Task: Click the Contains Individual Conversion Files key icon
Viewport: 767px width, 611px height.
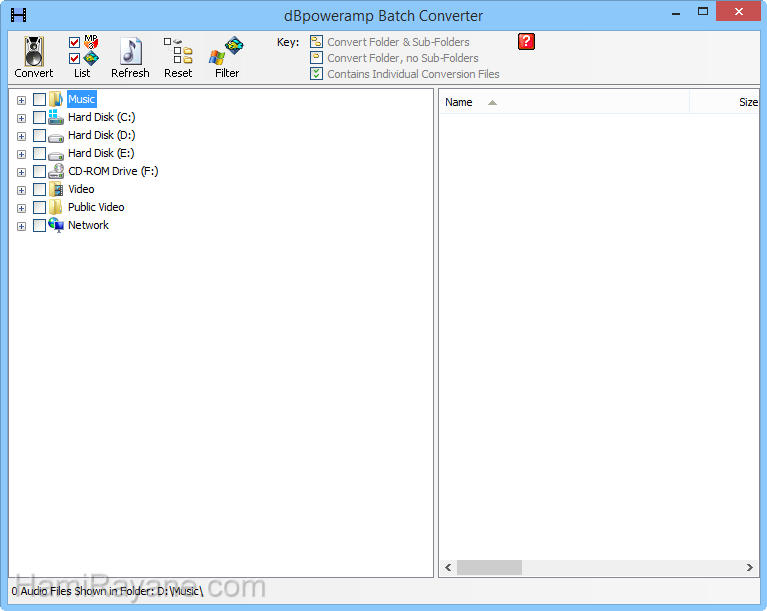Action: [x=316, y=73]
